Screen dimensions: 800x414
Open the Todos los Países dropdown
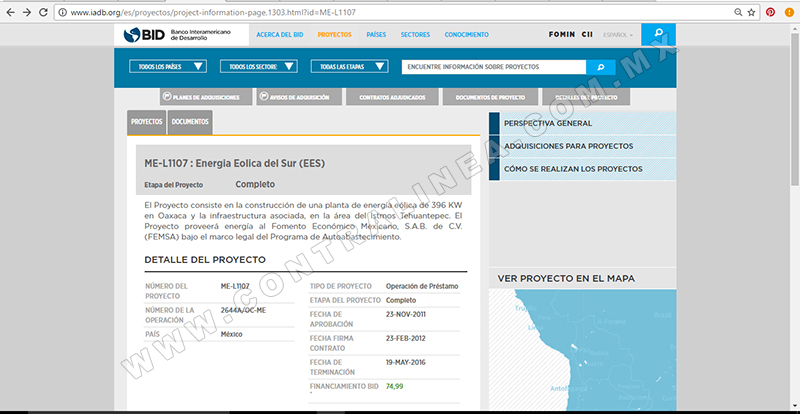(168, 66)
